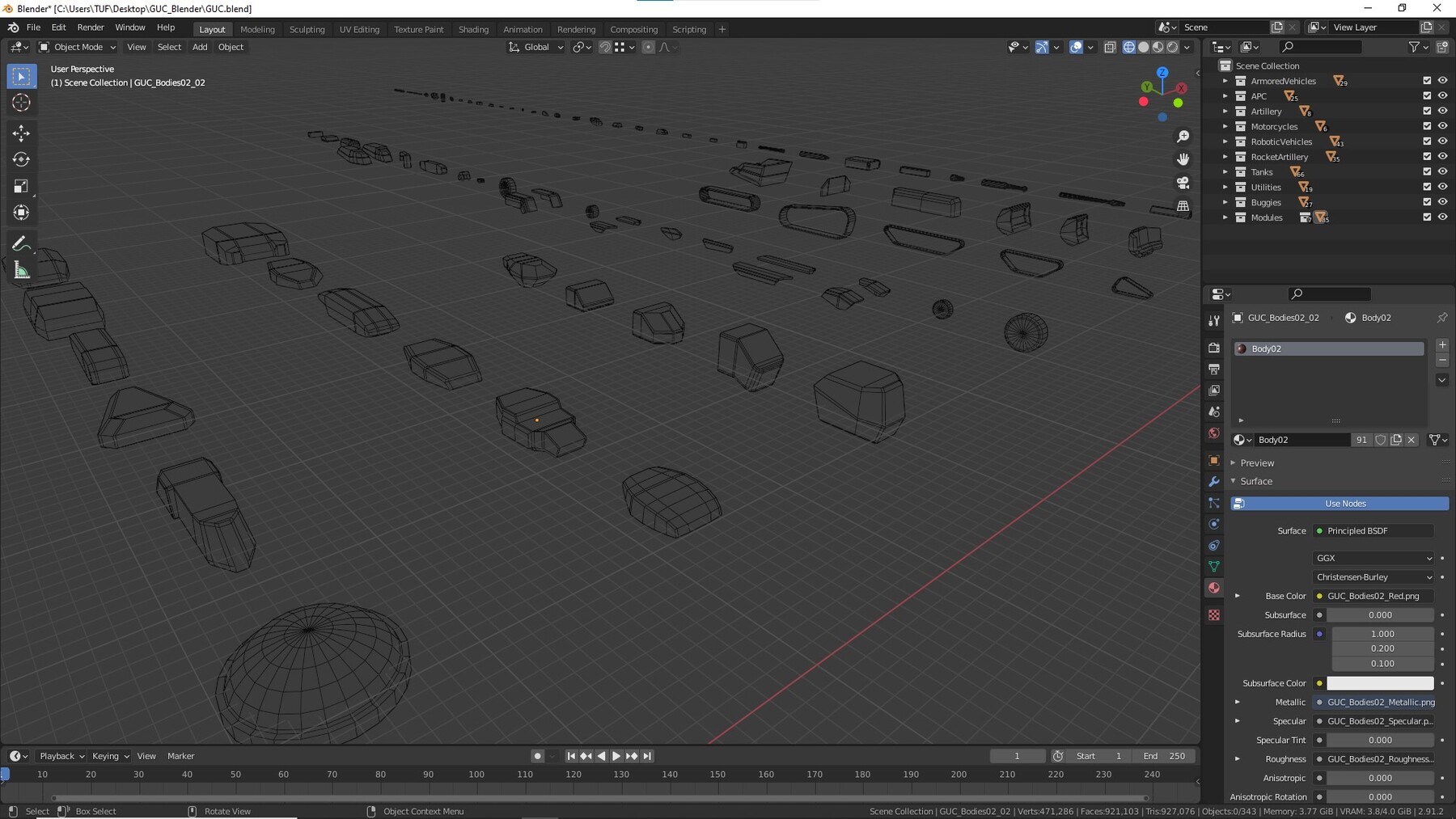
Task: Click the Subsurface Color swatch
Action: click(x=1380, y=683)
